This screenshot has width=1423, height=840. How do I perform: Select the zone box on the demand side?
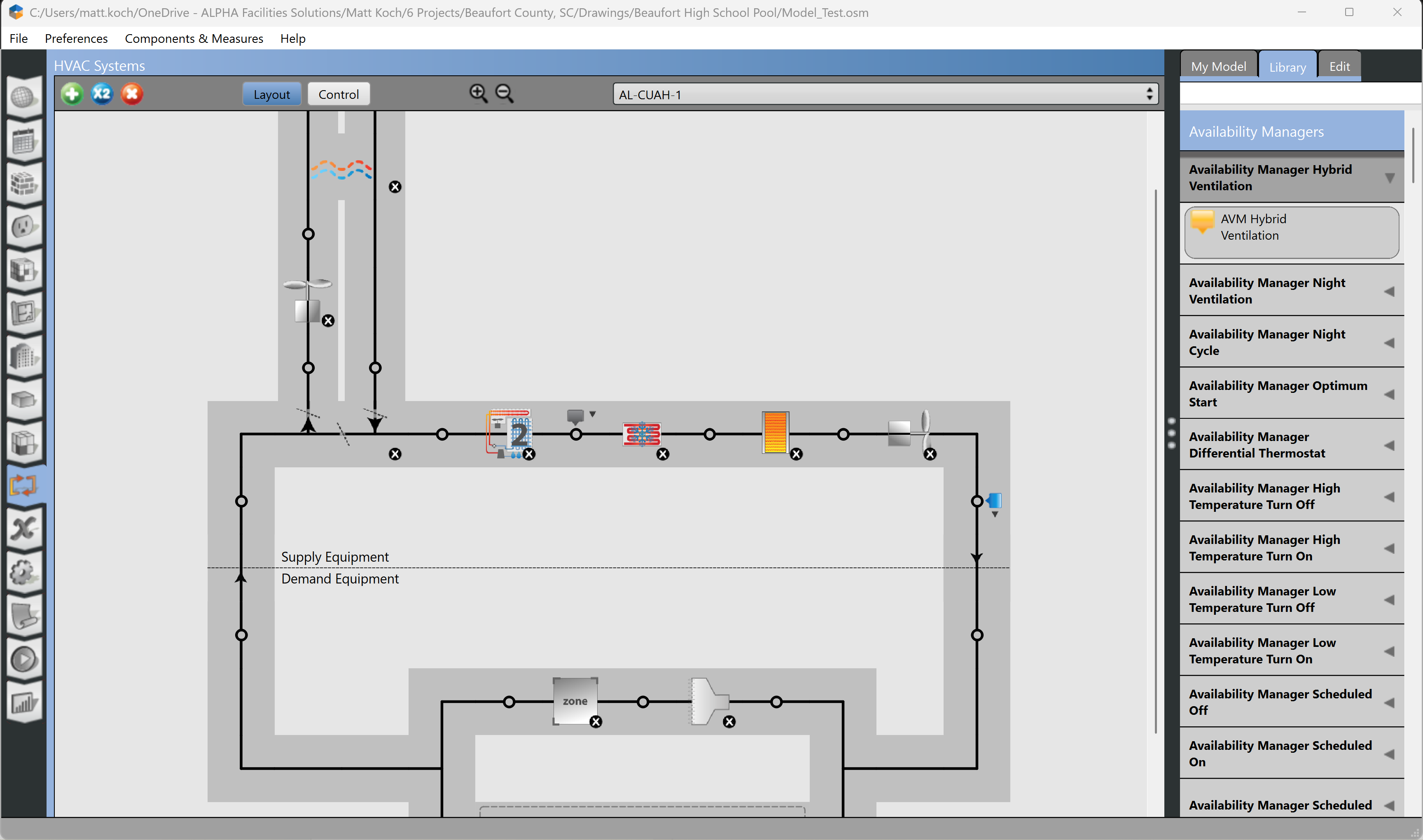click(575, 701)
